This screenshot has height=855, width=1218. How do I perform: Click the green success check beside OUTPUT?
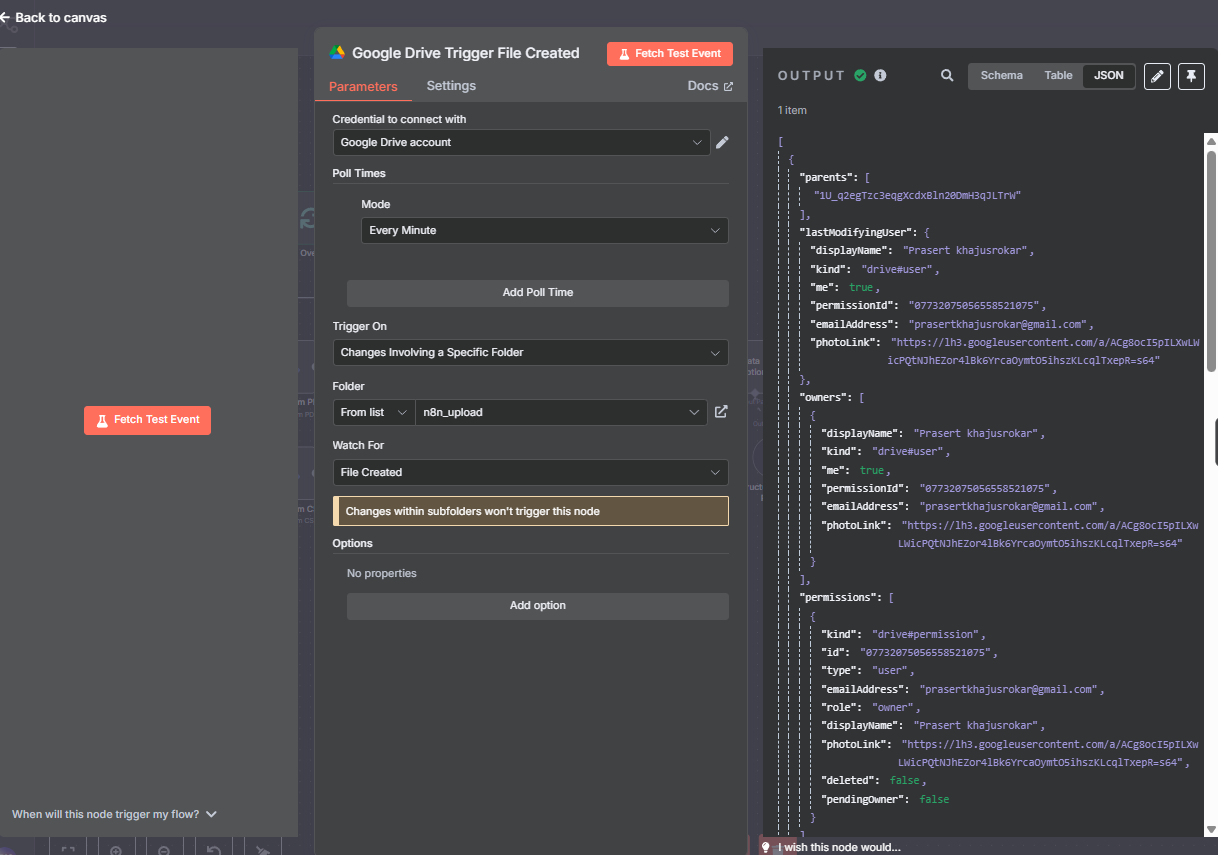860,75
